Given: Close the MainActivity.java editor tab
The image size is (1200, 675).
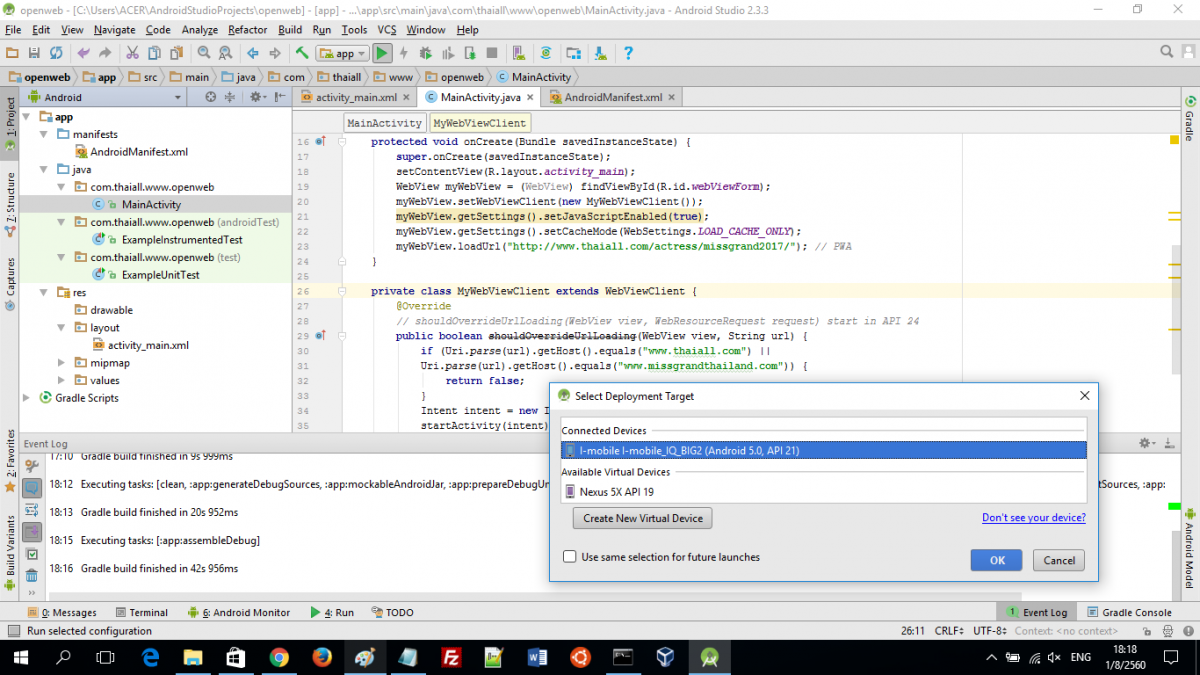Looking at the screenshot, I should pos(530,97).
